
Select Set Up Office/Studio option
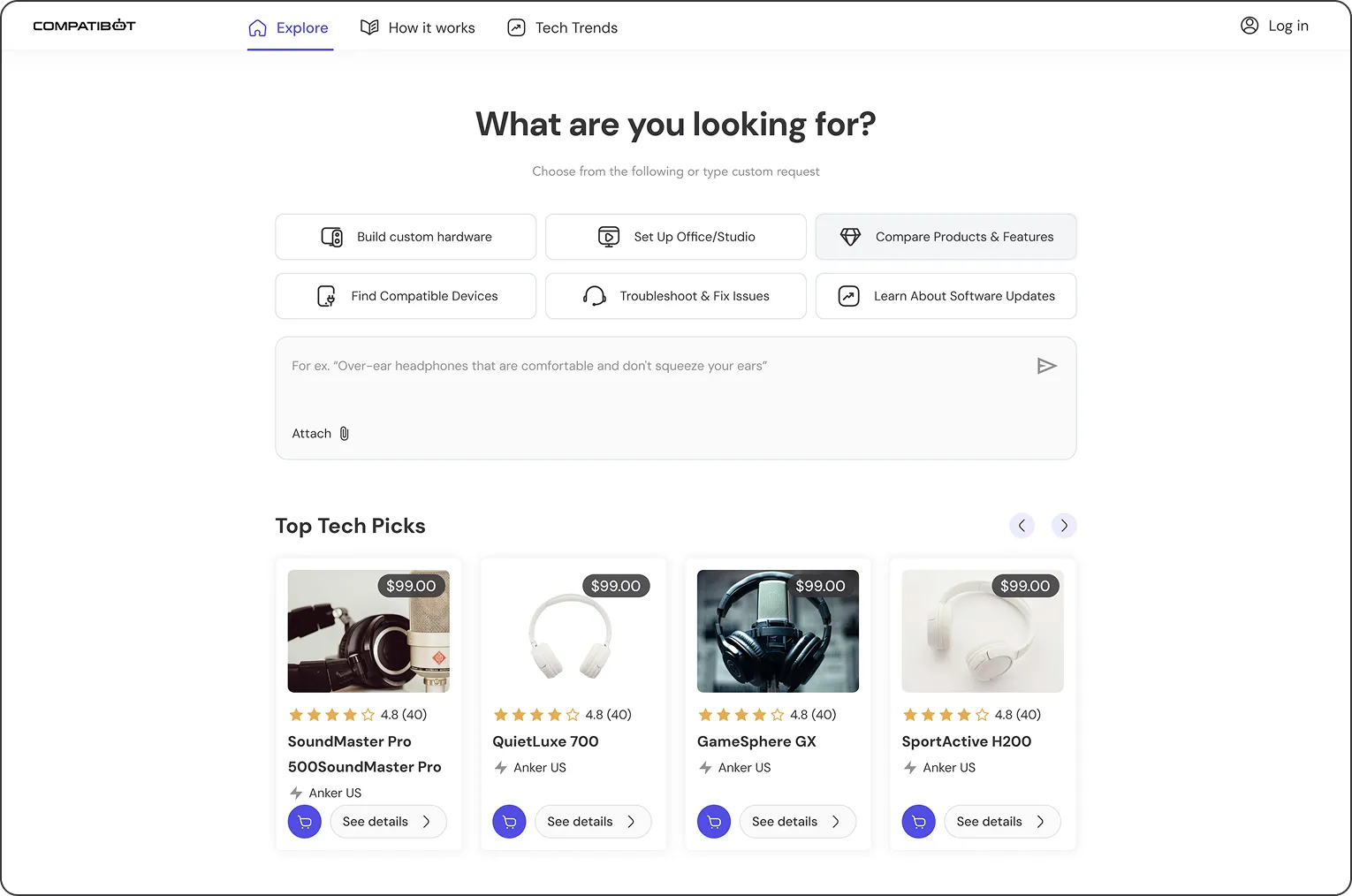pyautogui.click(x=676, y=237)
